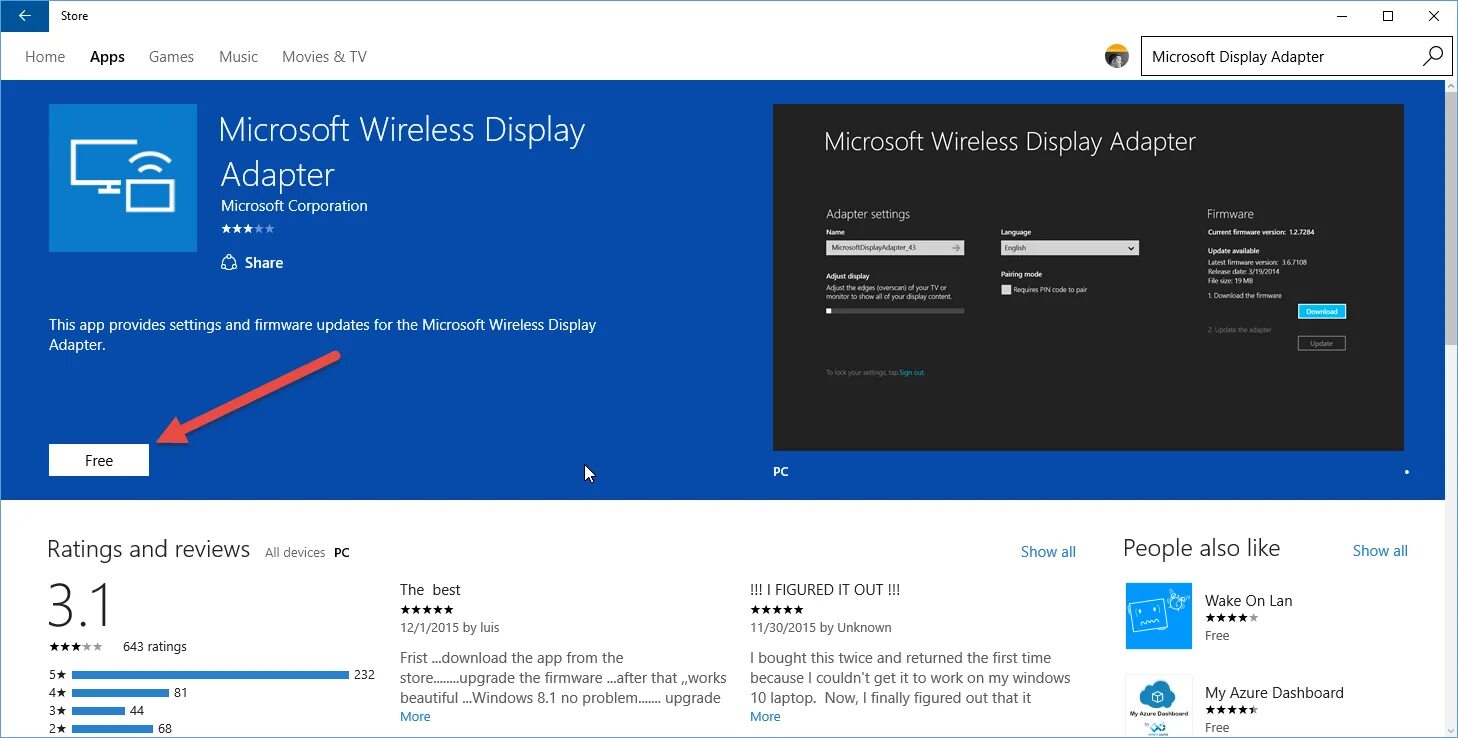The height and width of the screenshot is (738, 1458).
Task: Open the Games tab
Action: click(171, 57)
